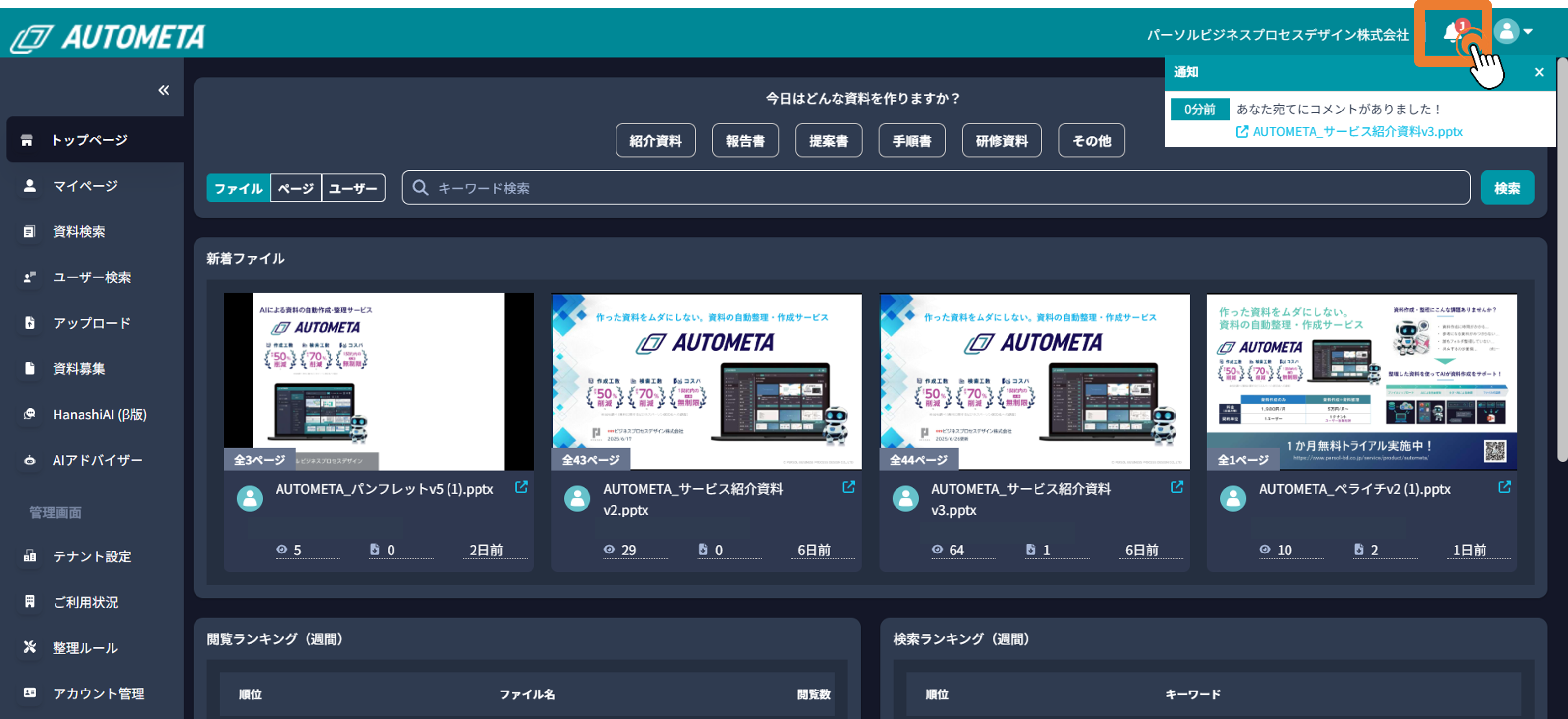Open the notification bell icon
The image size is (1568, 719).
[1453, 31]
